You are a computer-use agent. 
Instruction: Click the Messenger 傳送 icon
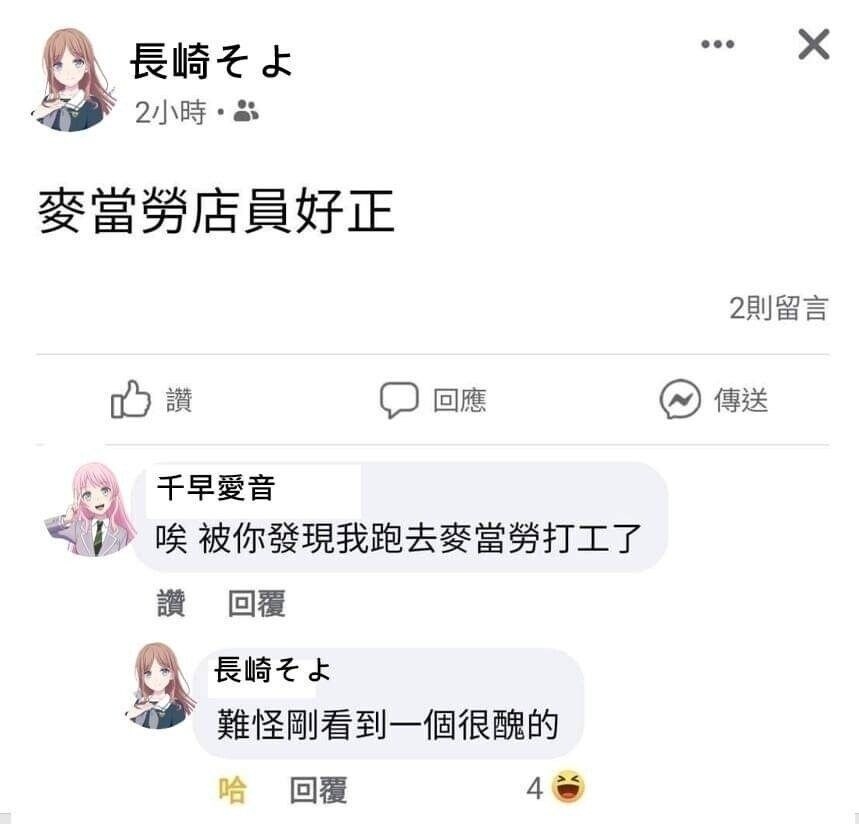point(680,399)
